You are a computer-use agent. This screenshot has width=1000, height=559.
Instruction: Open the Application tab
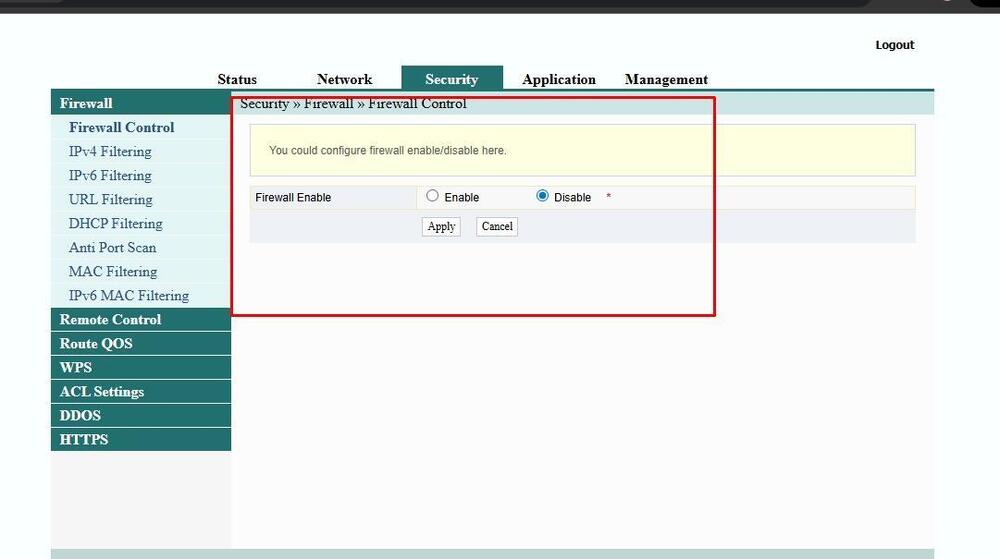pos(559,80)
